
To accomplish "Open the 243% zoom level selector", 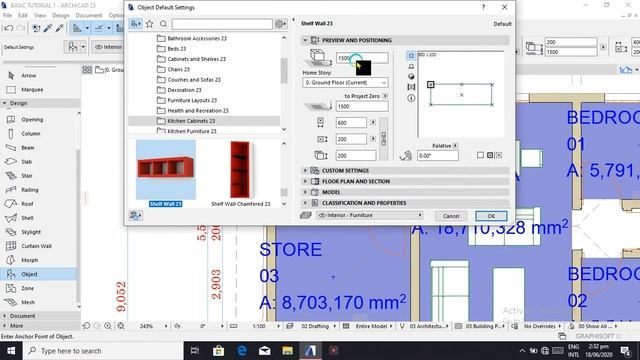I will [x=146, y=326].
